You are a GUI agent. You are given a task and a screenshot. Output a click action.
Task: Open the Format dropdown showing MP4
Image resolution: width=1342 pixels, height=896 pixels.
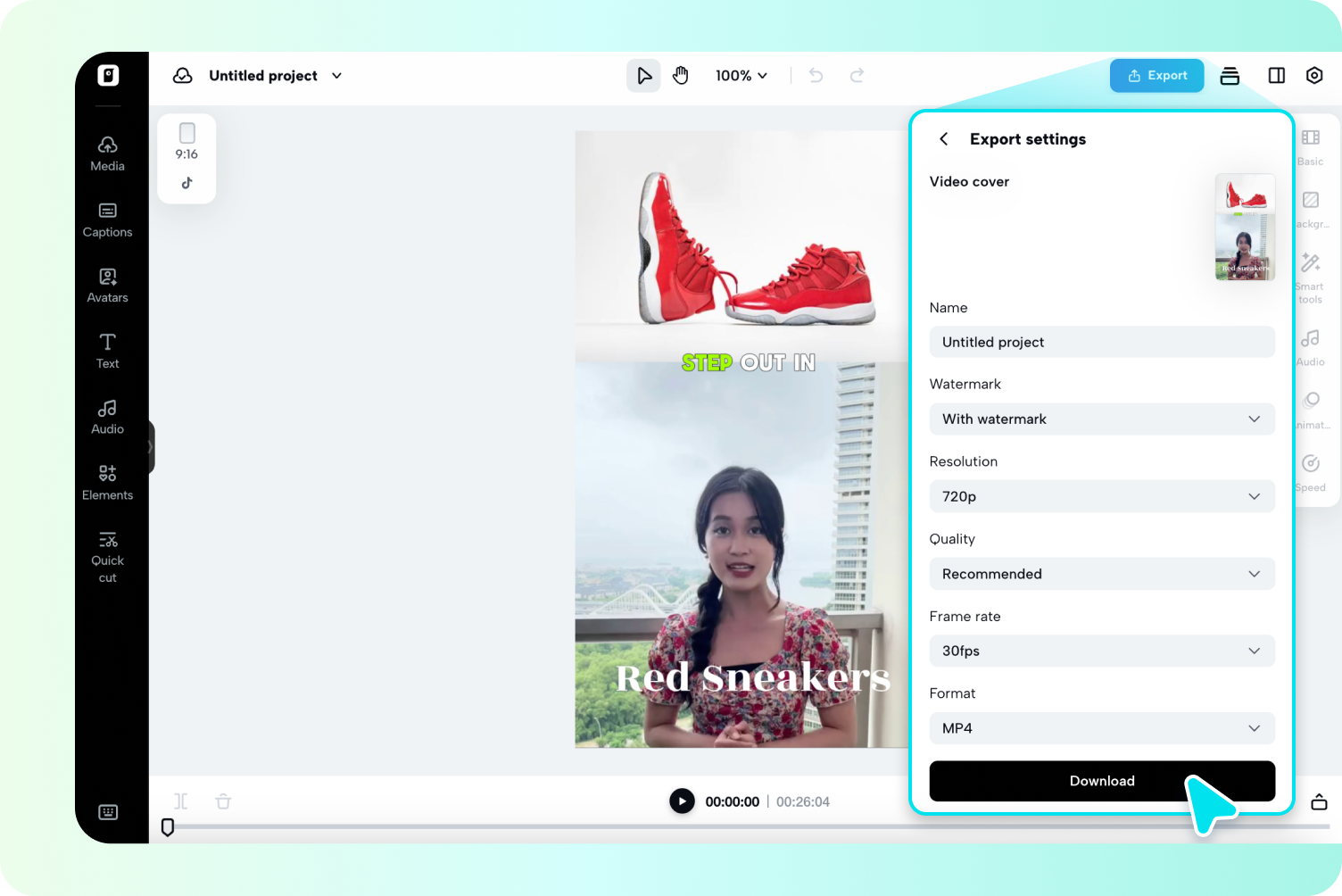tap(1102, 728)
